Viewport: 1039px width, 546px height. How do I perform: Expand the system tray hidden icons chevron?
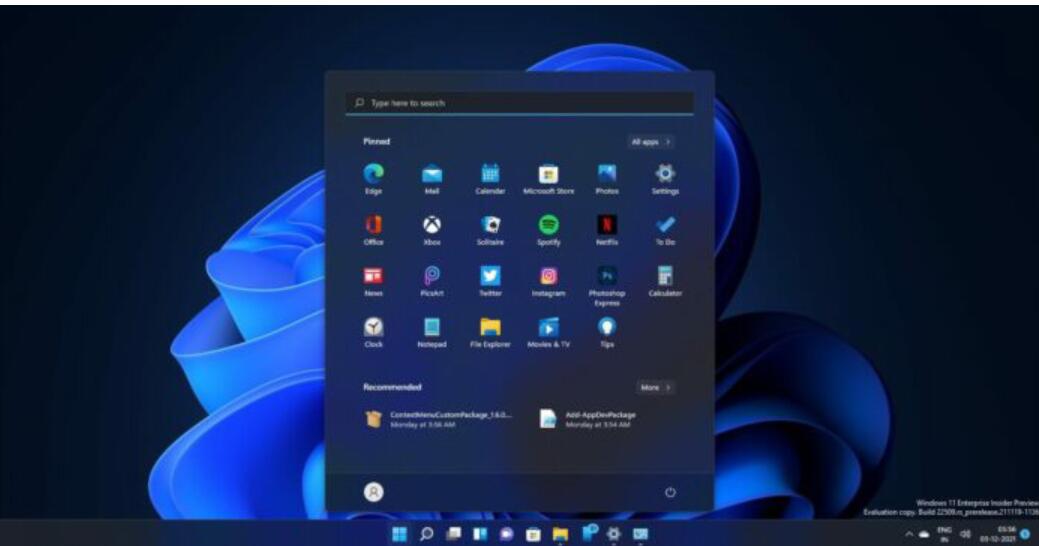tap(909, 534)
